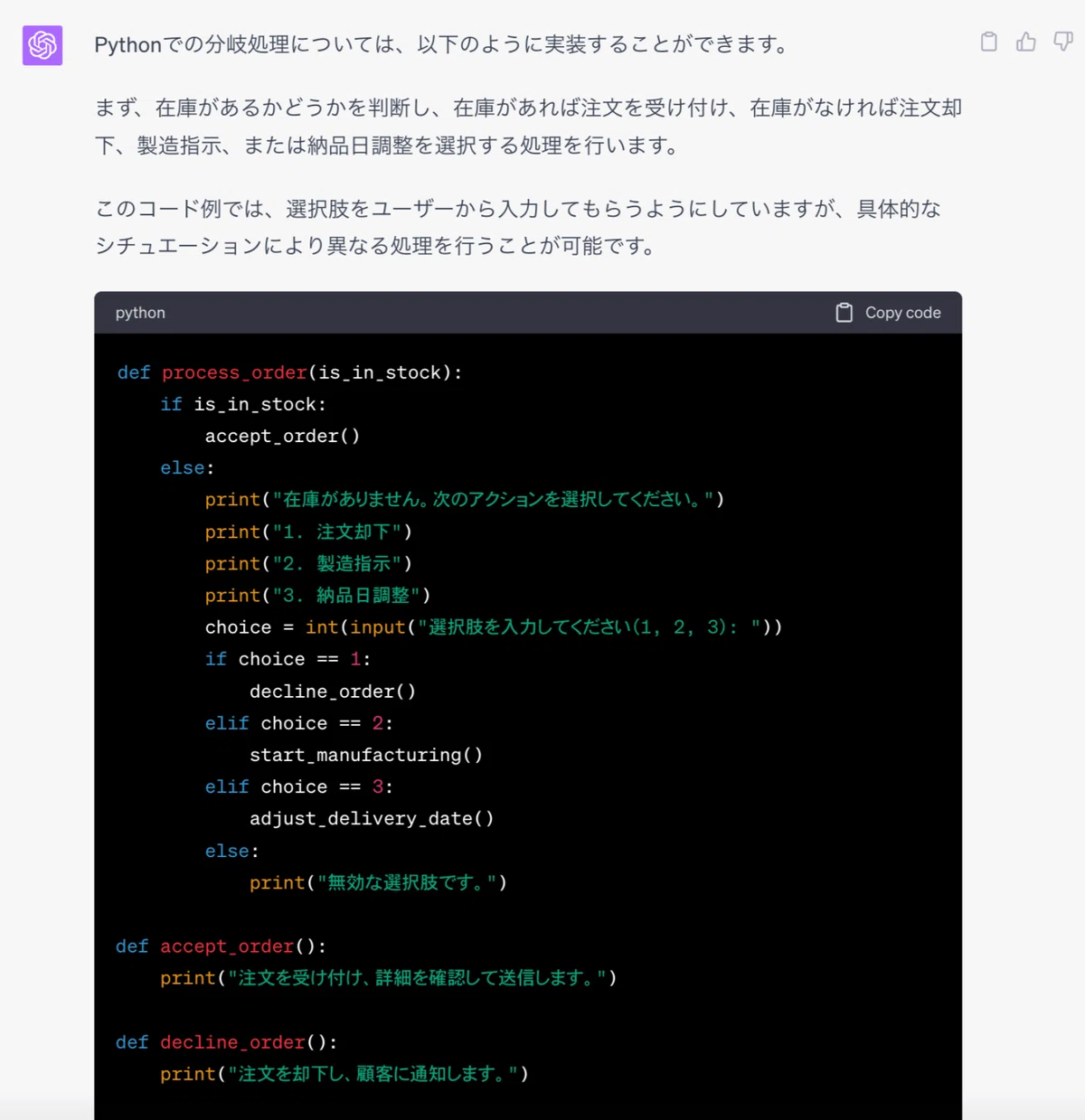The height and width of the screenshot is (1120, 1085).
Task: Click the "elif choice == 2:" line
Action: point(298,723)
